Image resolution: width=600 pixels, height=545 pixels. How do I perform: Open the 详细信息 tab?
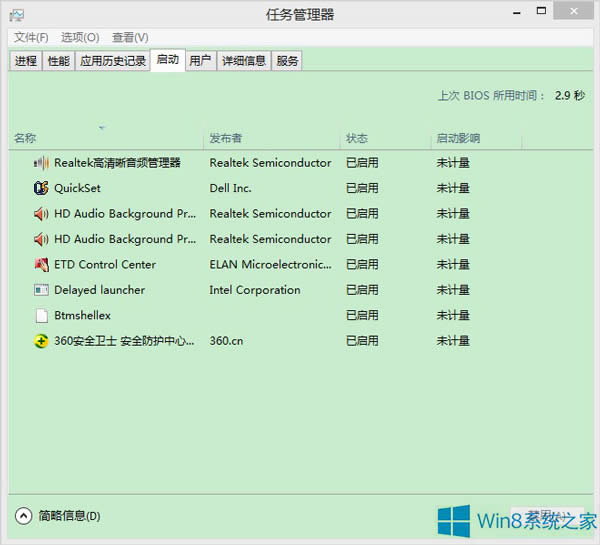point(244,61)
